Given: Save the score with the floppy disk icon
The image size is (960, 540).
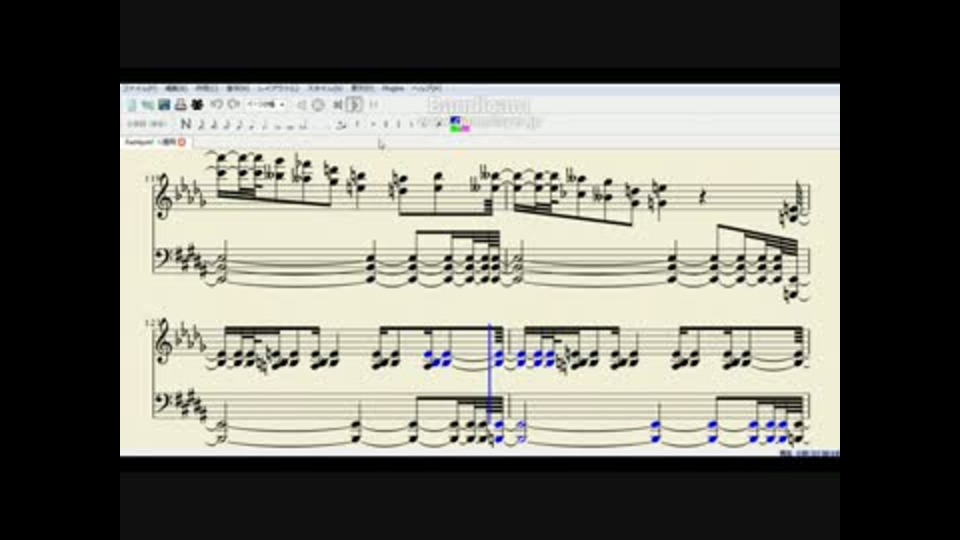Looking at the screenshot, I should [x=163, y=105].
